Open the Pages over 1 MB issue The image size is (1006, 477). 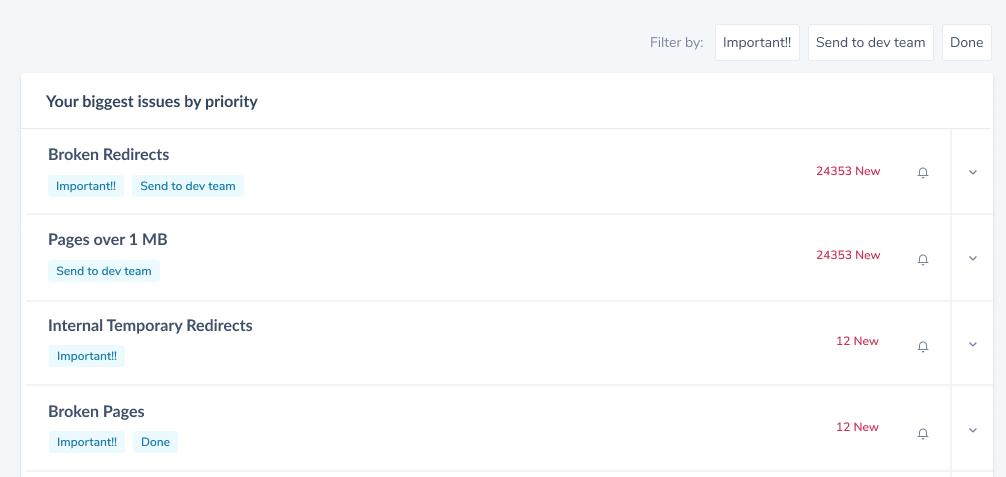108,239
